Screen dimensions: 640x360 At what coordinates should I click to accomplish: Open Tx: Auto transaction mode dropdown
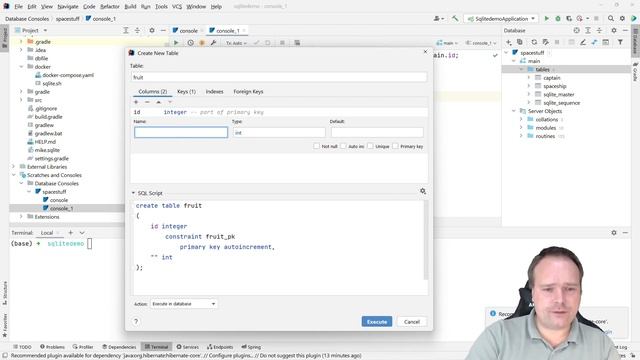coord(236,43)
